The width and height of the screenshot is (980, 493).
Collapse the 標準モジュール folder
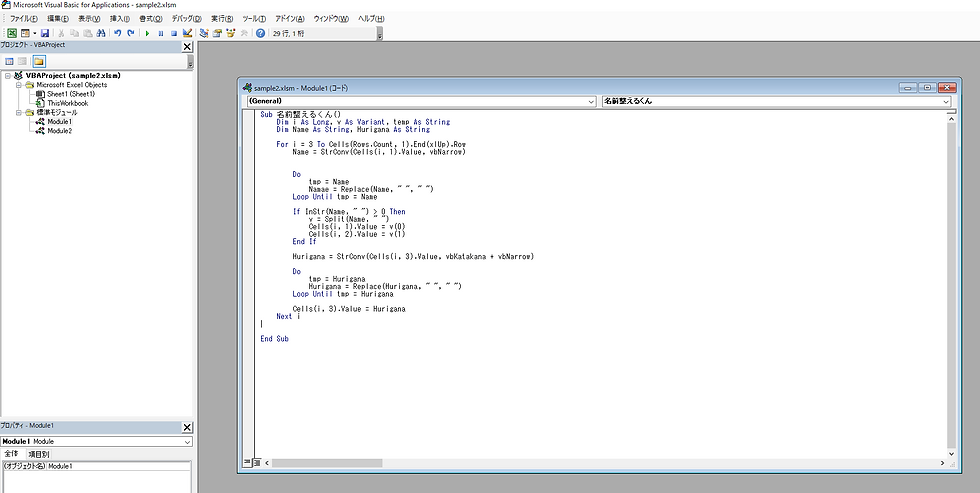click(19, 113)
